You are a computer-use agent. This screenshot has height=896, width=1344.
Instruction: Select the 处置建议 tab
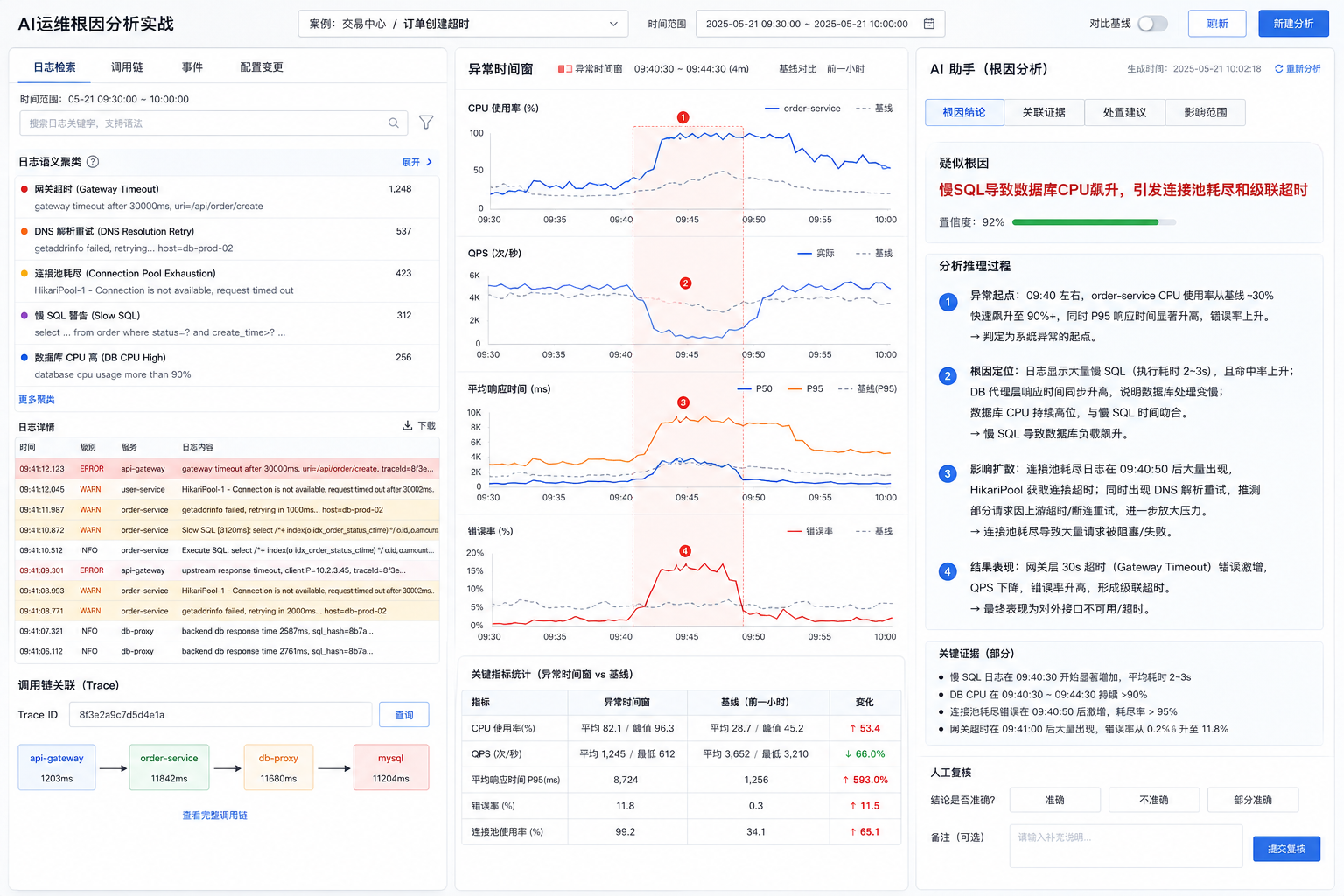(x=1124, y=112)
